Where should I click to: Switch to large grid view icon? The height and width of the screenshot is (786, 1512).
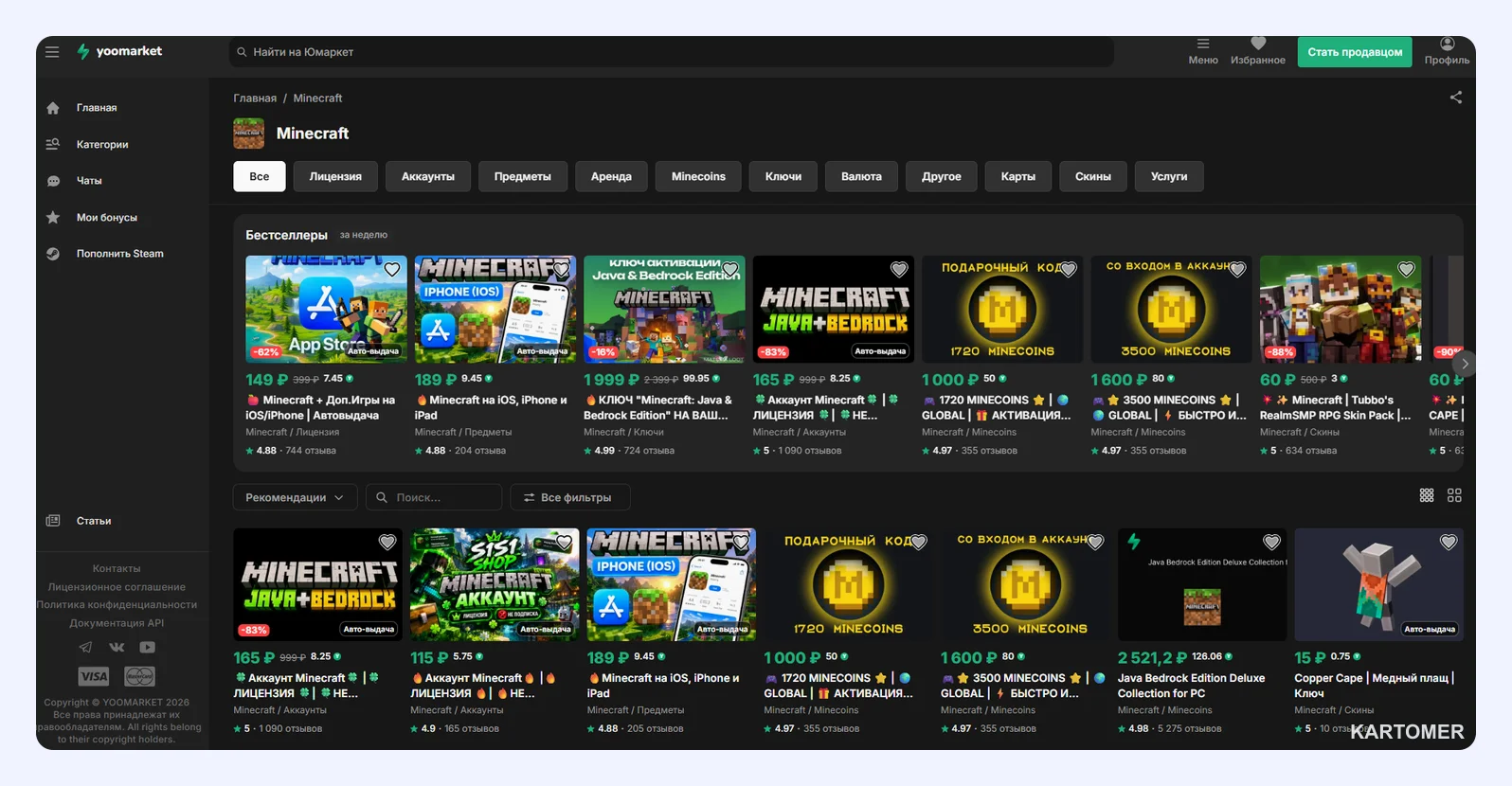click(x=1454, y=495)
